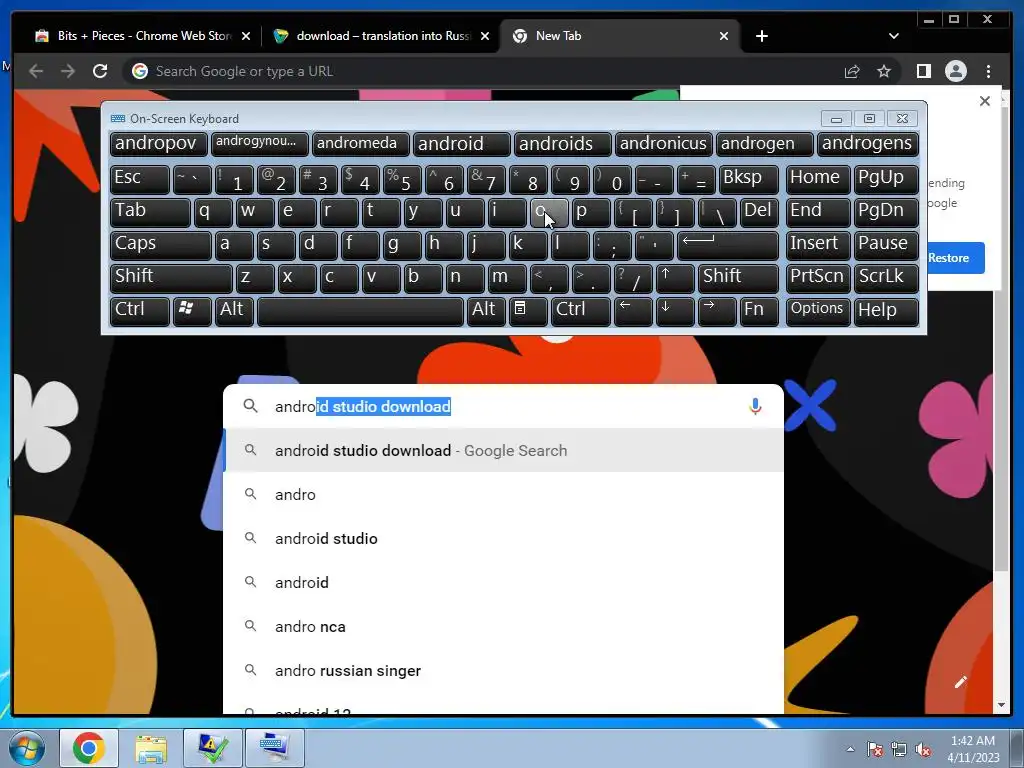The height and width of the screenshot is (768, 1024).
Task: Toggle the Caps key on On-Screen Keyboard
Action: [160, 244]
